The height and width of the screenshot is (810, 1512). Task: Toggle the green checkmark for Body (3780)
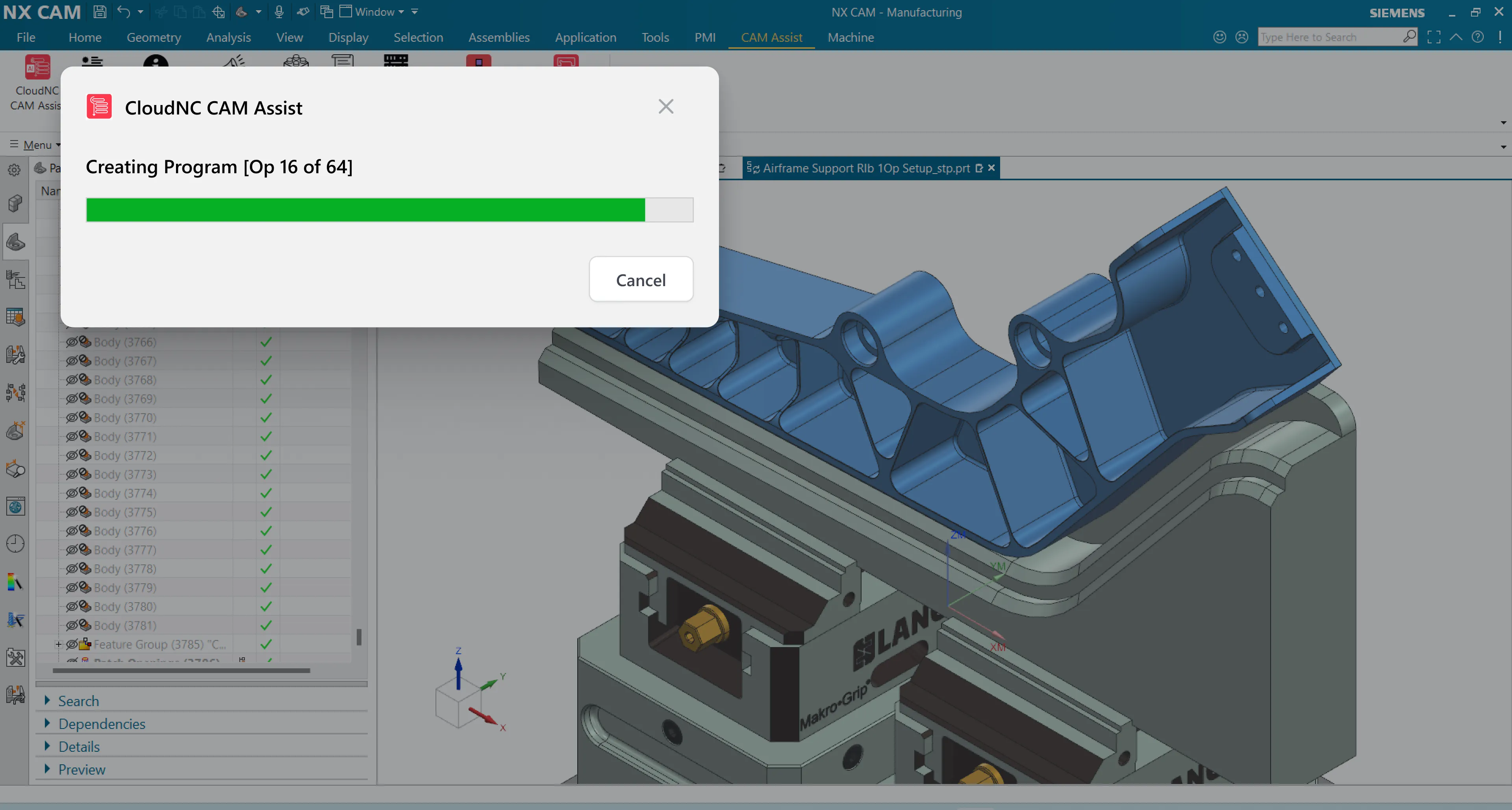pos(266,607)
